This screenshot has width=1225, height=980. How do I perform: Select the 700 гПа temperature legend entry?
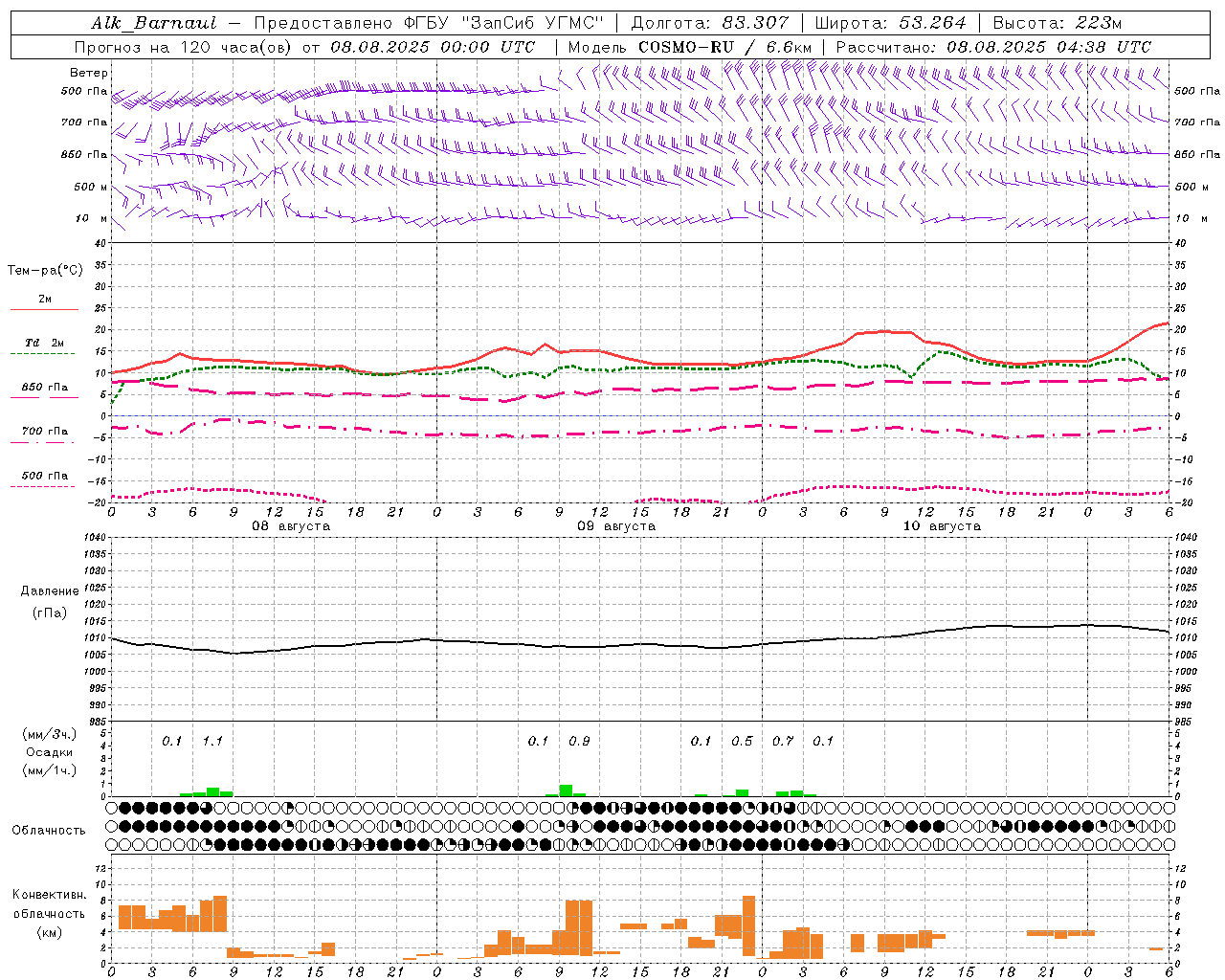click(x=45, y=432)
